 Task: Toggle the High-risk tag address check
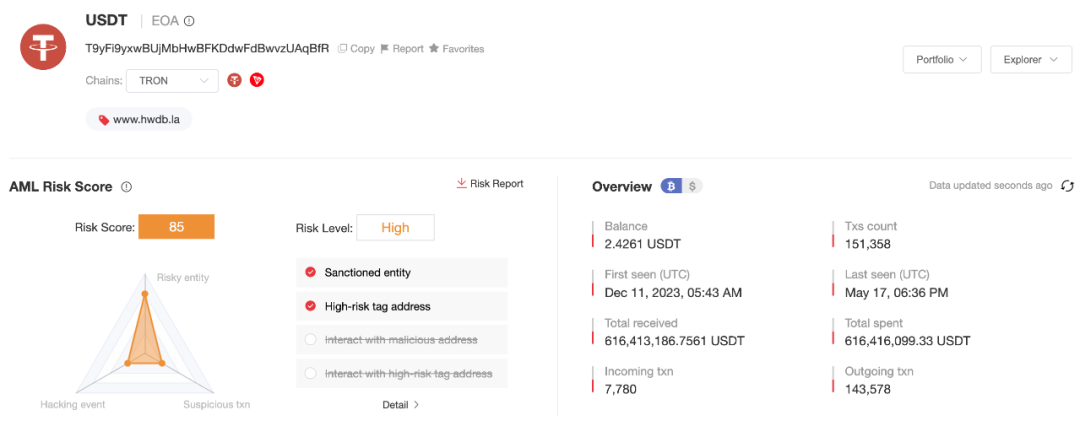tap(311, 306)
